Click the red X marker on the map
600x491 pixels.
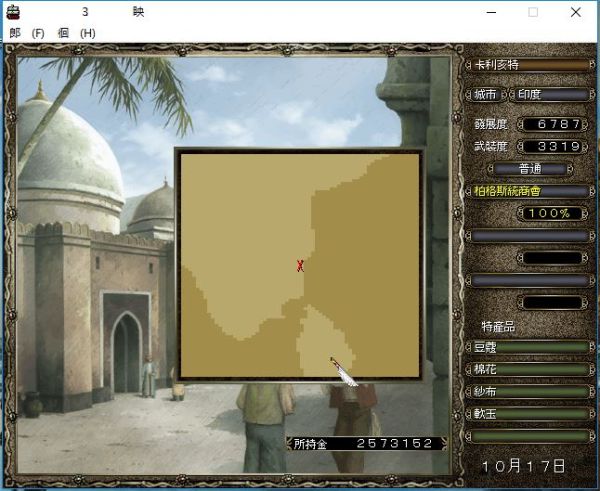300,265
